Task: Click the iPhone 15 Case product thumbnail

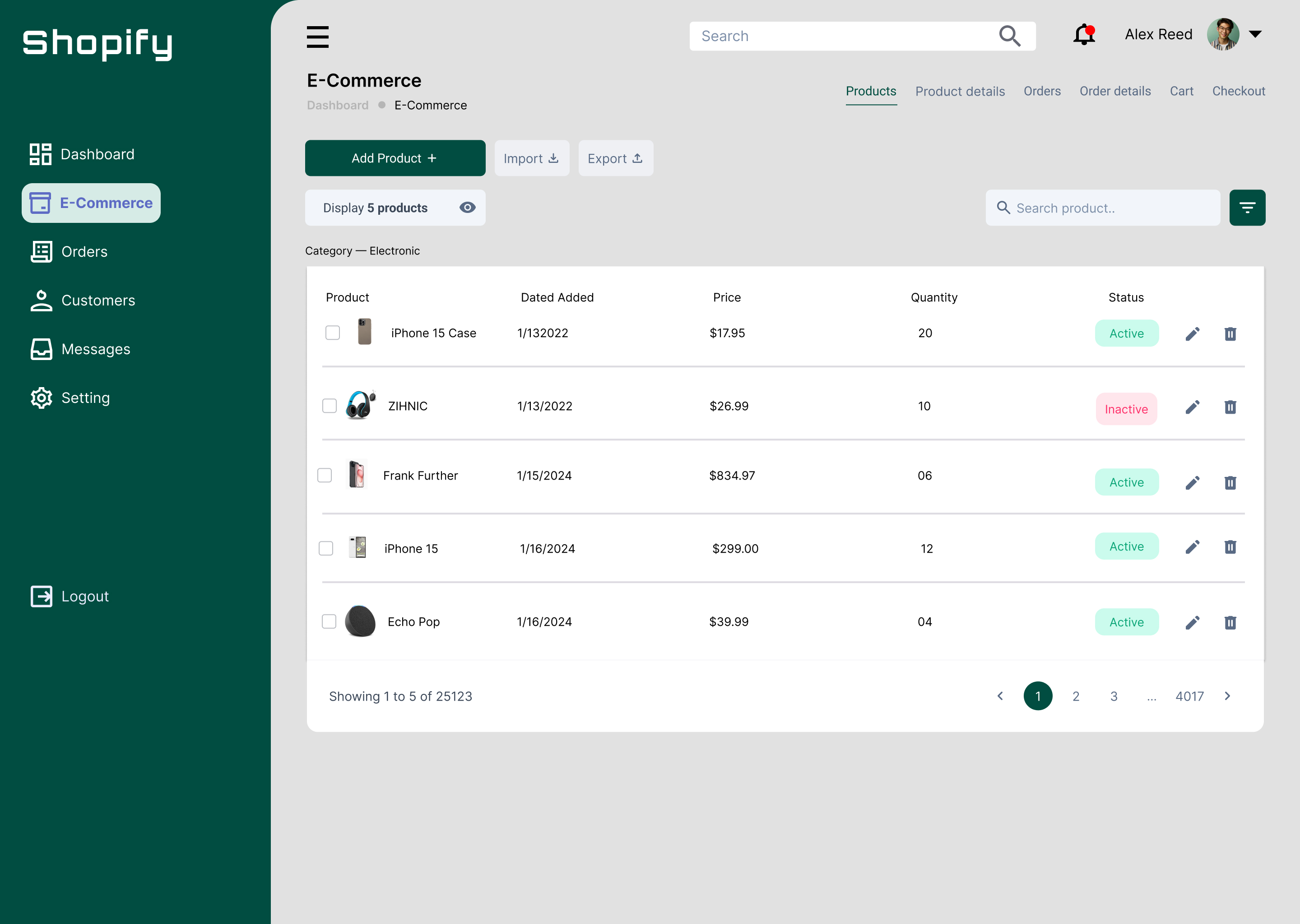Action: click(364, 332)
